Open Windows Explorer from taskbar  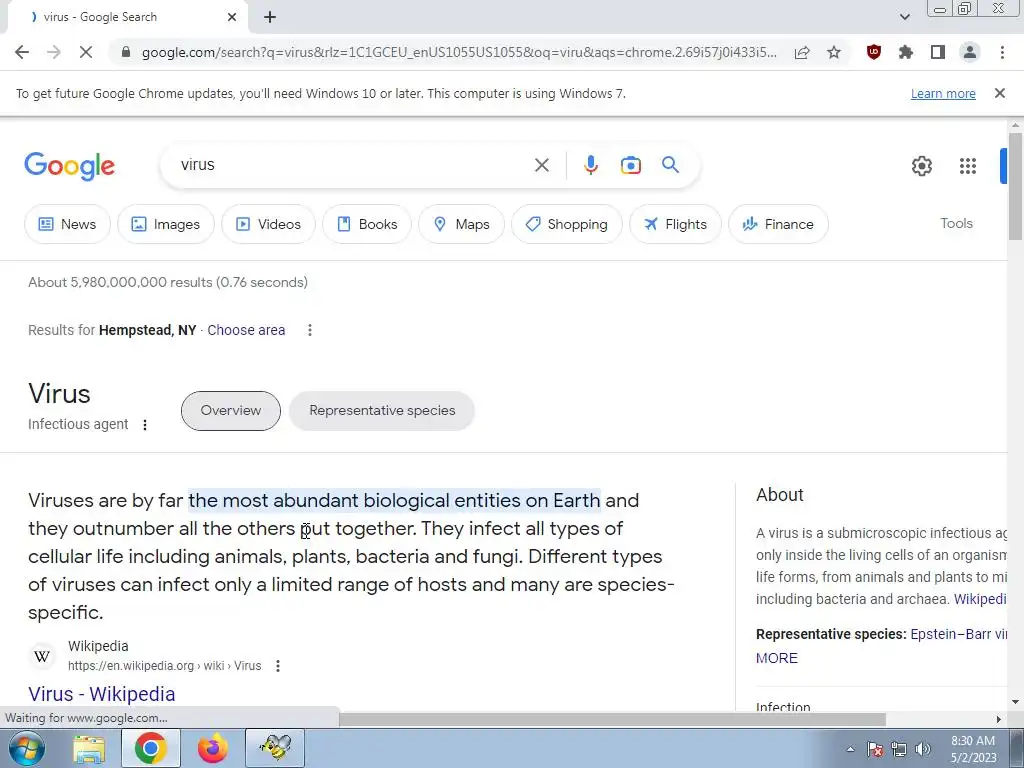tap(89, 748)
